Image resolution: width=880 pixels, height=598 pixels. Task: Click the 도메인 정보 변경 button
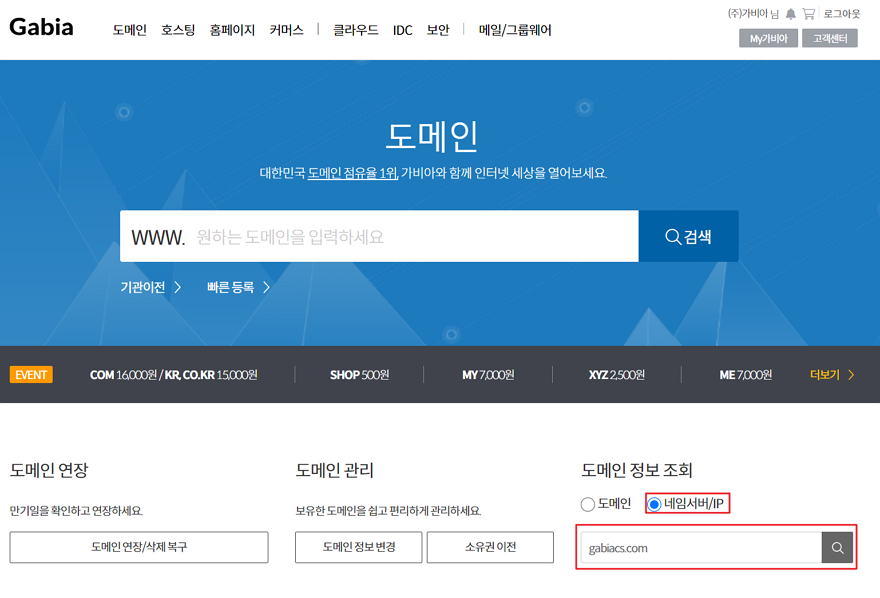pos(359,547)
